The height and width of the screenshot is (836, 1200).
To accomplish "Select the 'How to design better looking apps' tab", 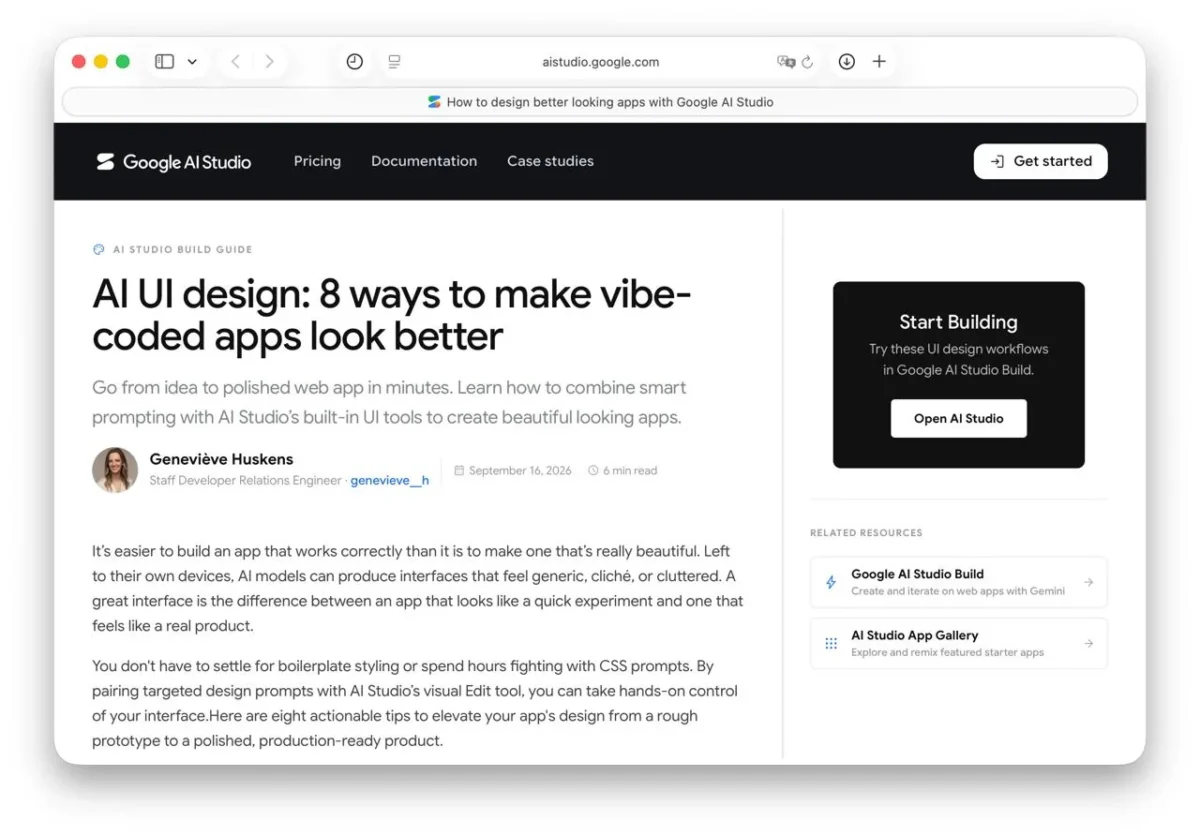I will click(x=600, y=102).
